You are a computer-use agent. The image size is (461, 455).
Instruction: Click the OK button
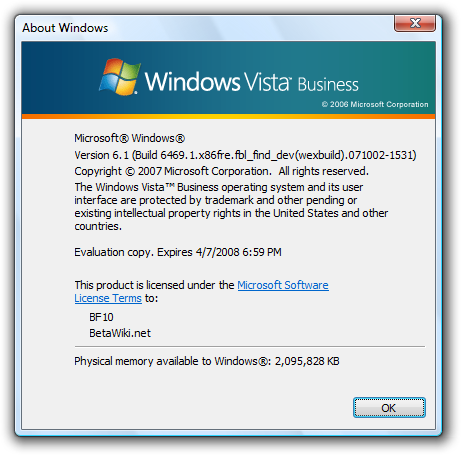(x=389, y=407)
